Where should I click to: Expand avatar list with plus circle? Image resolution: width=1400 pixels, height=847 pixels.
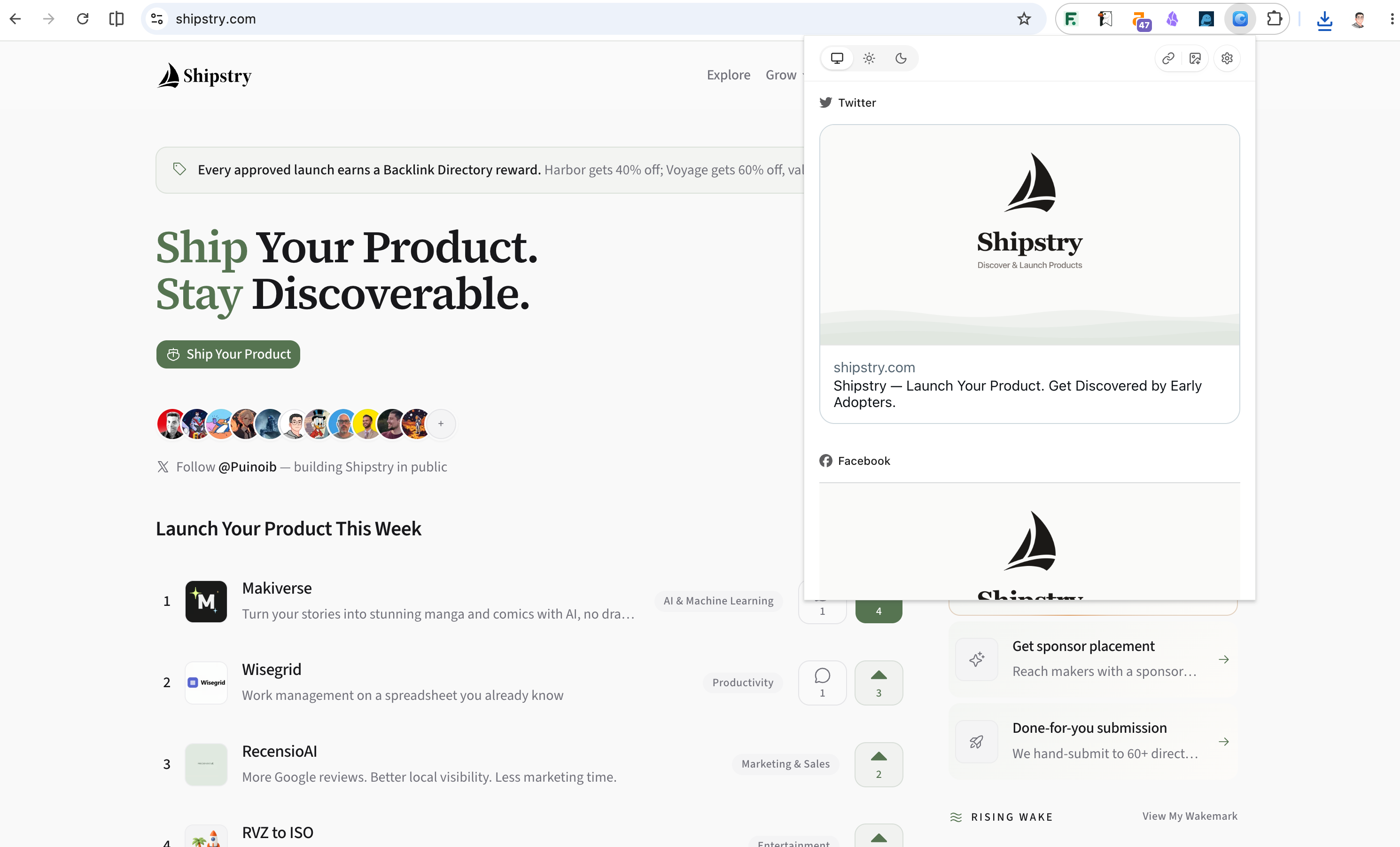tap(441, 423)
